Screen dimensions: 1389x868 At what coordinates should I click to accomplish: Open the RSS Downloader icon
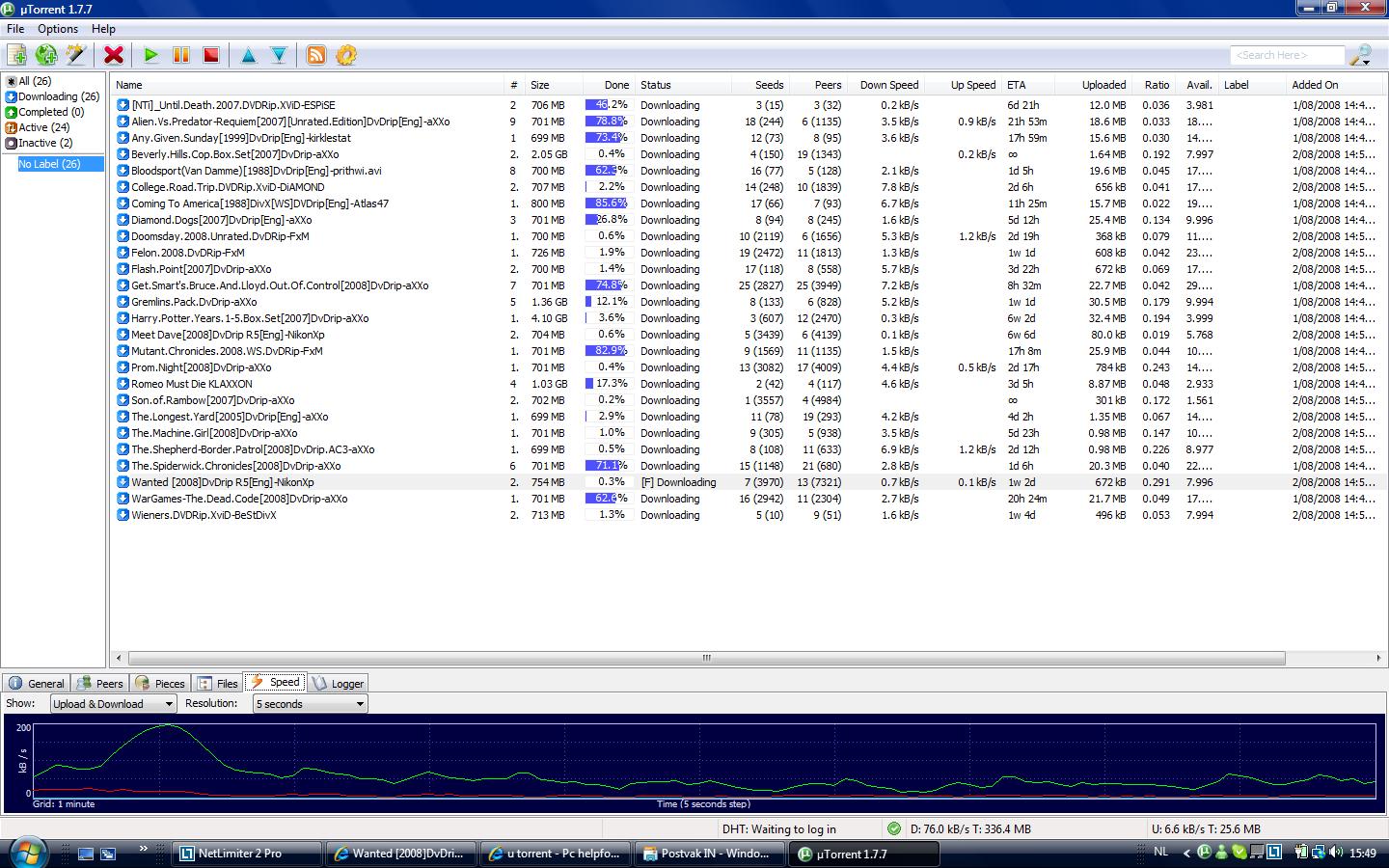[x=316, y=55]
